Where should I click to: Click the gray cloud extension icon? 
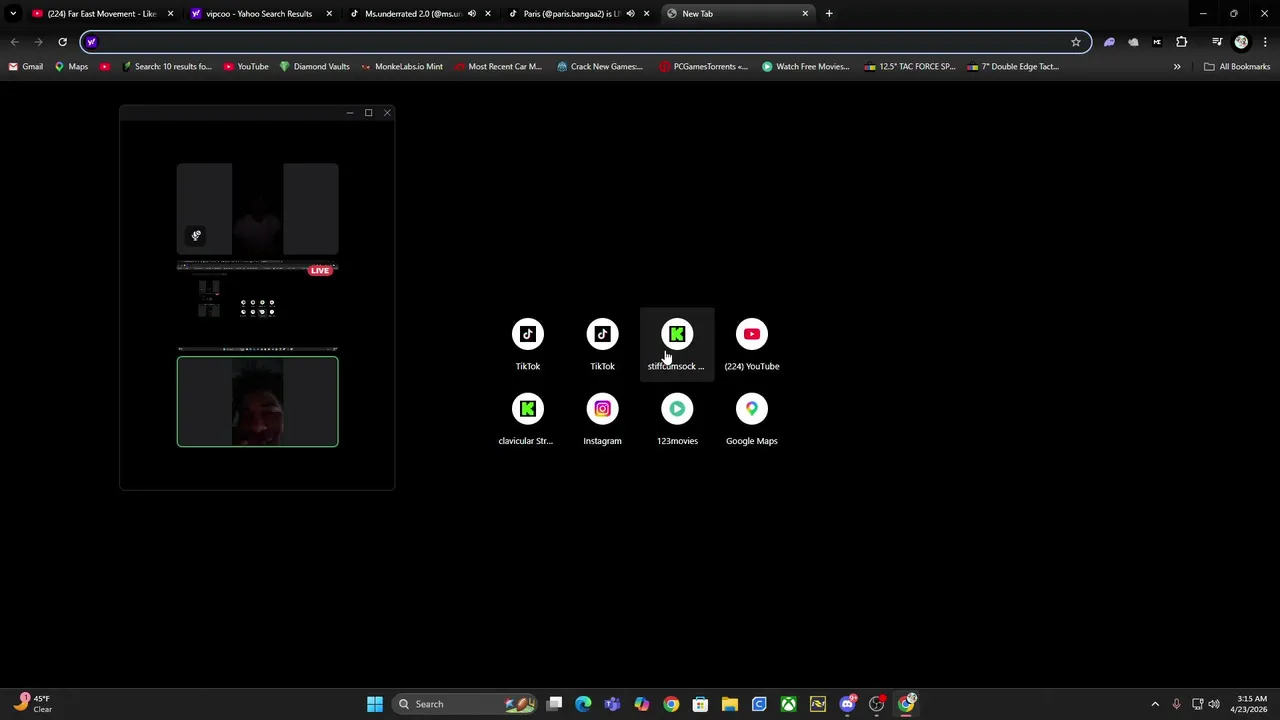click(x=1133, y=42)
